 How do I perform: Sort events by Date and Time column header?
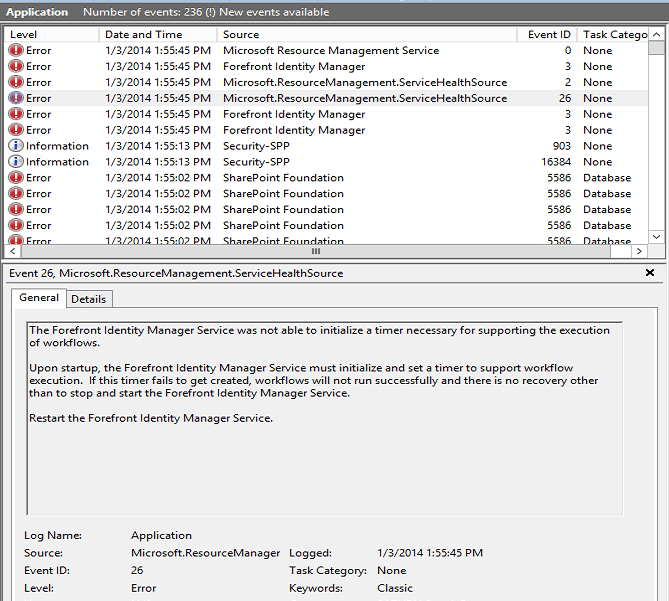click(x=158, y=35)
